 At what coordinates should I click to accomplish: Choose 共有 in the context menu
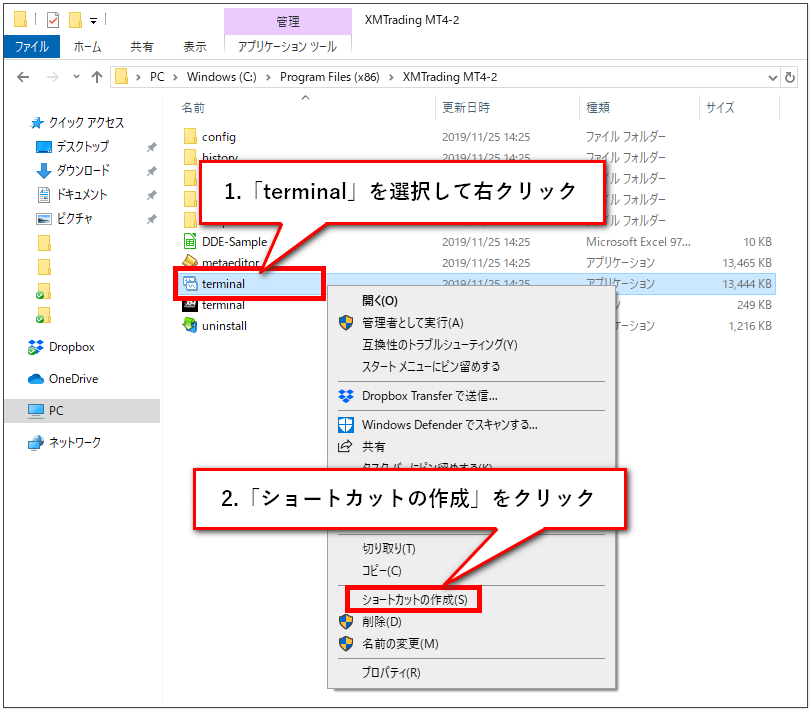point(373,447)
